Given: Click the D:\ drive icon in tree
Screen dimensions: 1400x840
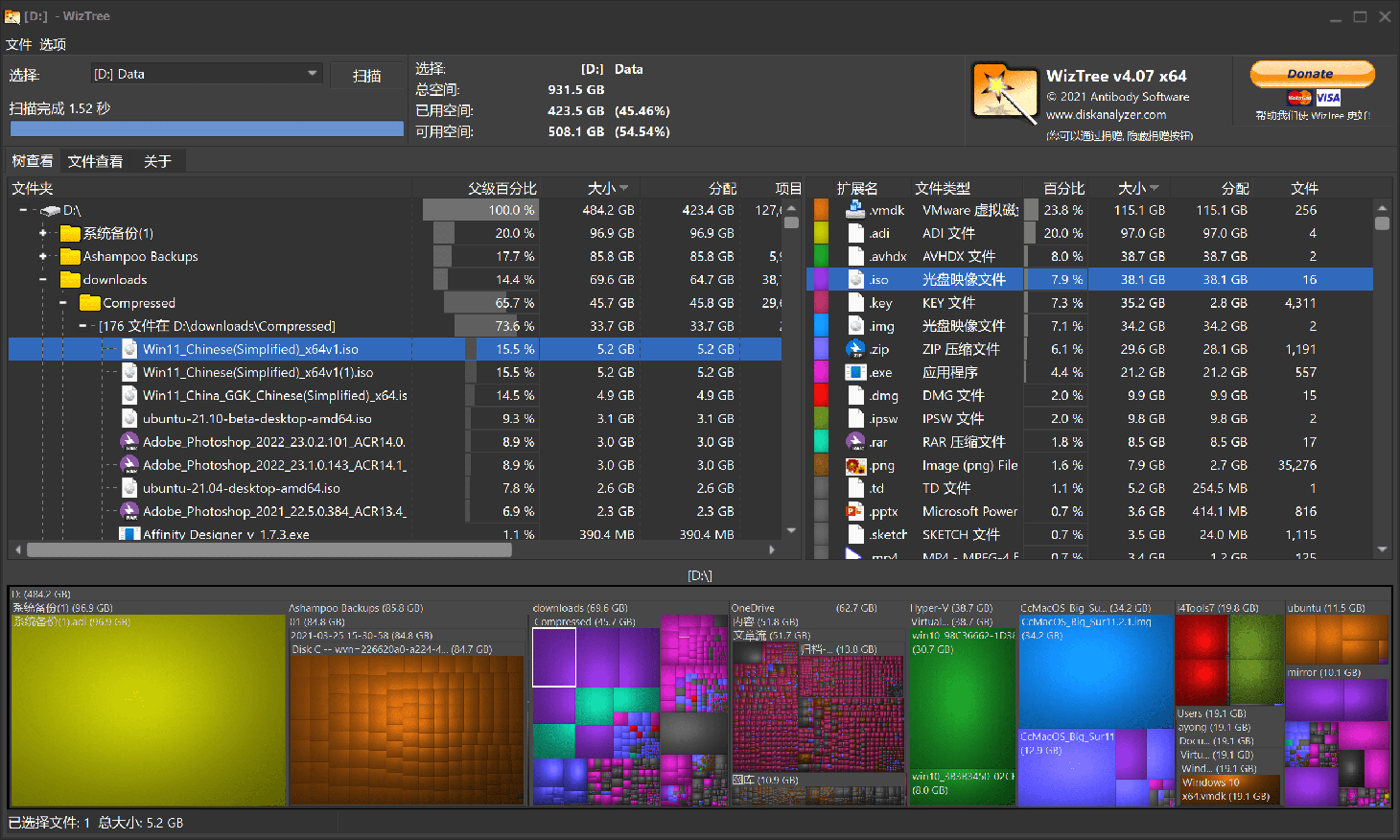Looking at the screenshot, I should [x=51, y=210].
